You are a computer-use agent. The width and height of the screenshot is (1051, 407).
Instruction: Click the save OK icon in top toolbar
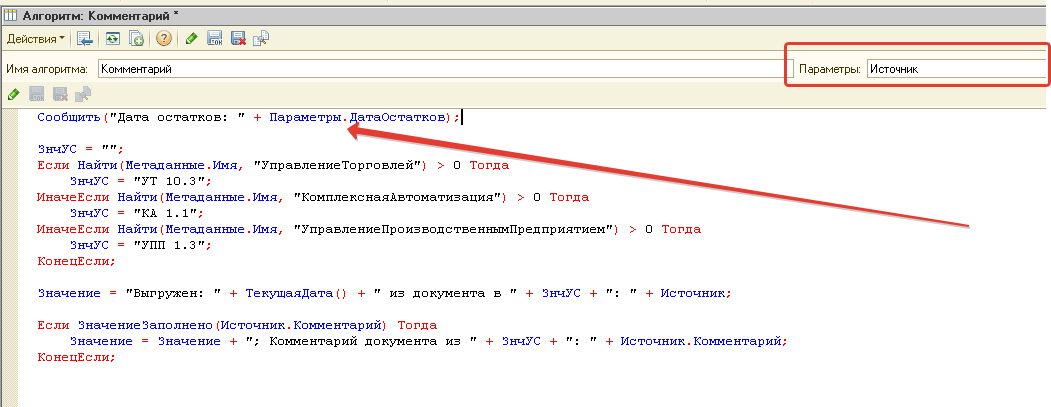coord(214,39)
